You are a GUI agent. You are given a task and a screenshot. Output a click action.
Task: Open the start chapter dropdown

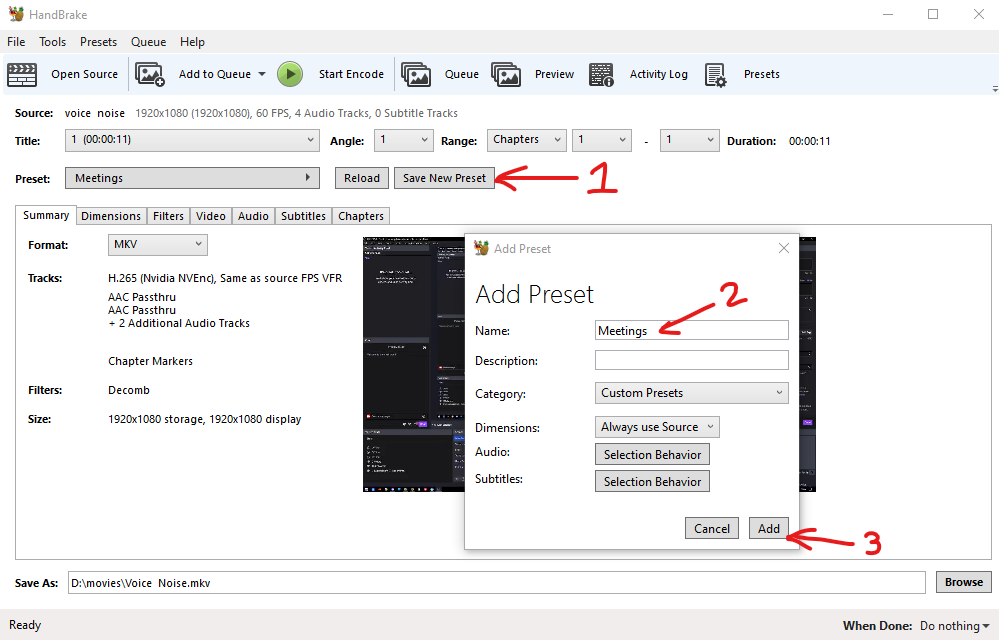tap(601, 140)
